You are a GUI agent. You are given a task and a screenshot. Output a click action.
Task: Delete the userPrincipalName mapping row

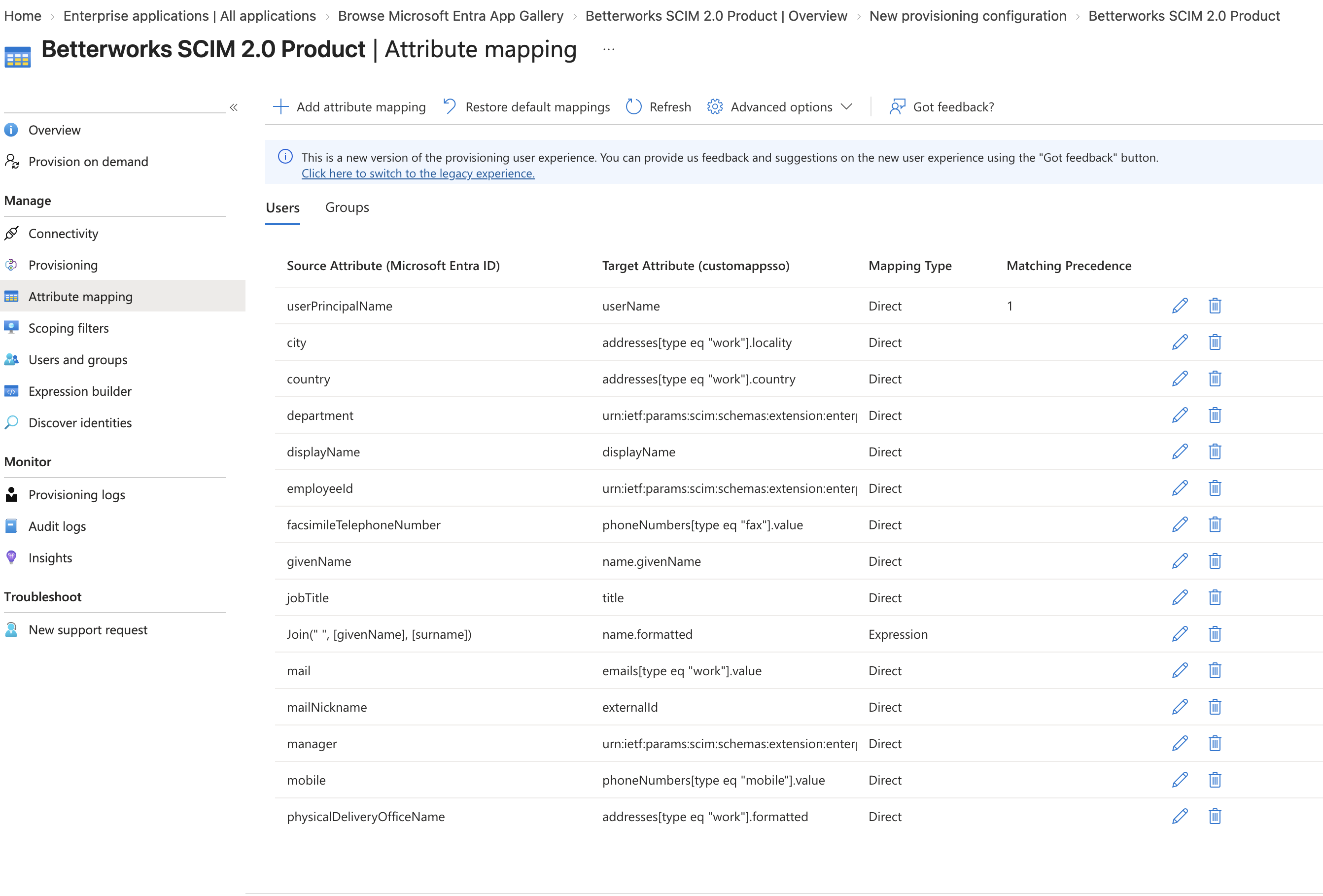pyautogui.click(x=1214, y=306)
